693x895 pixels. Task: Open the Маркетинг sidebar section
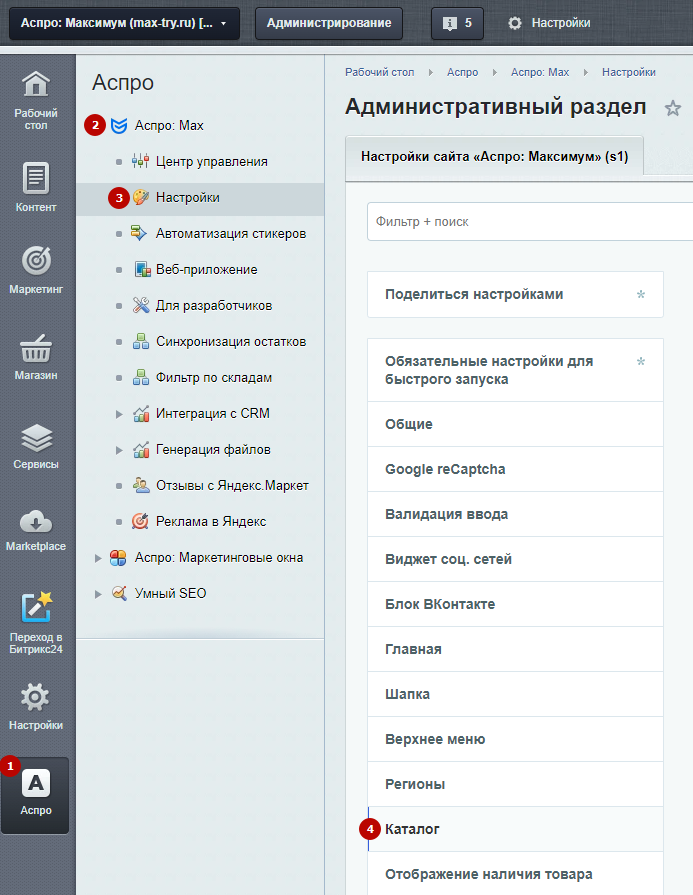click(x=35, y=269)
